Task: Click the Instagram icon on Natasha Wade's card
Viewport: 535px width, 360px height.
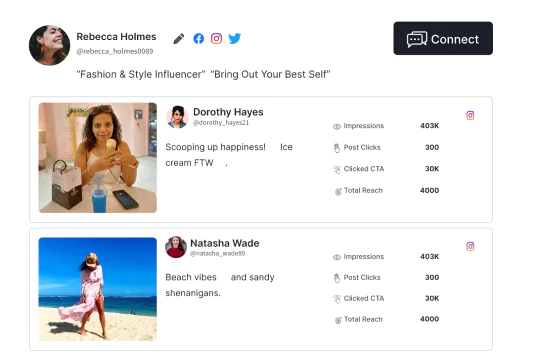Action: [x=470, y=246]
